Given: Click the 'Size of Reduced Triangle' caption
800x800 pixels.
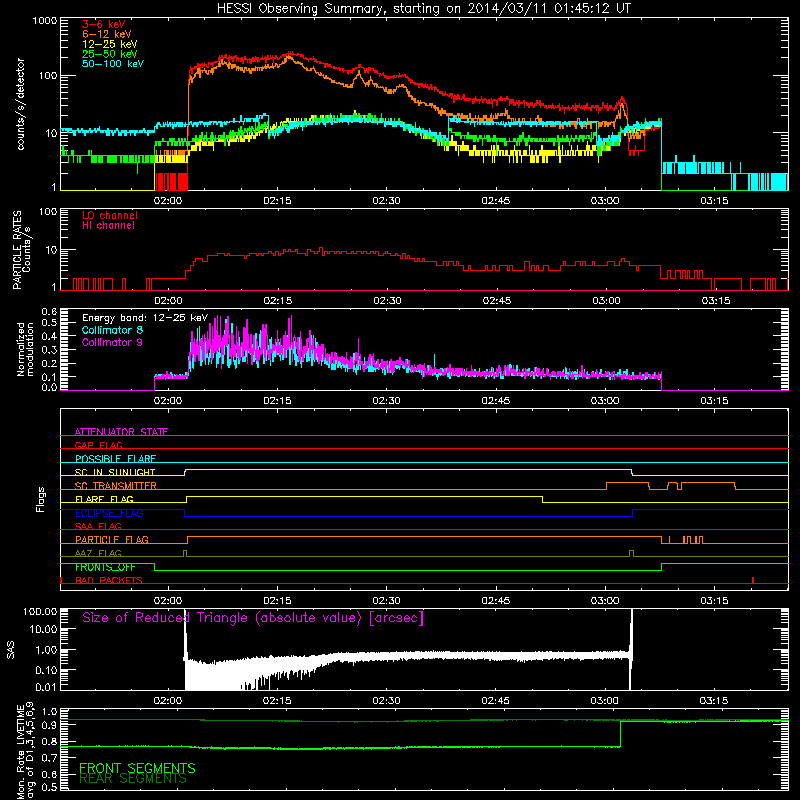Looking at the screenshot, I should coord(253,618).
